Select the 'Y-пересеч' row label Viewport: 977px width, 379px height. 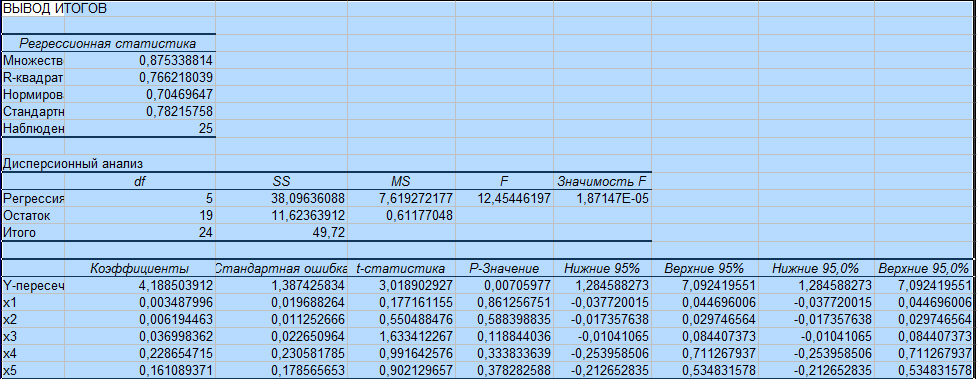point(33,285)
